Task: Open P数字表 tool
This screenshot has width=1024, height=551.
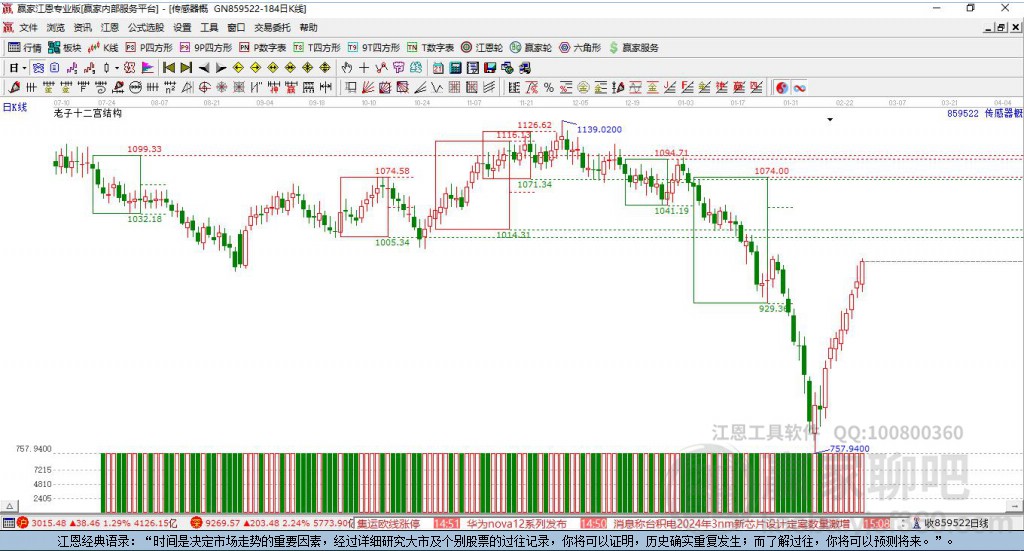Action: (x=263, y=48)
